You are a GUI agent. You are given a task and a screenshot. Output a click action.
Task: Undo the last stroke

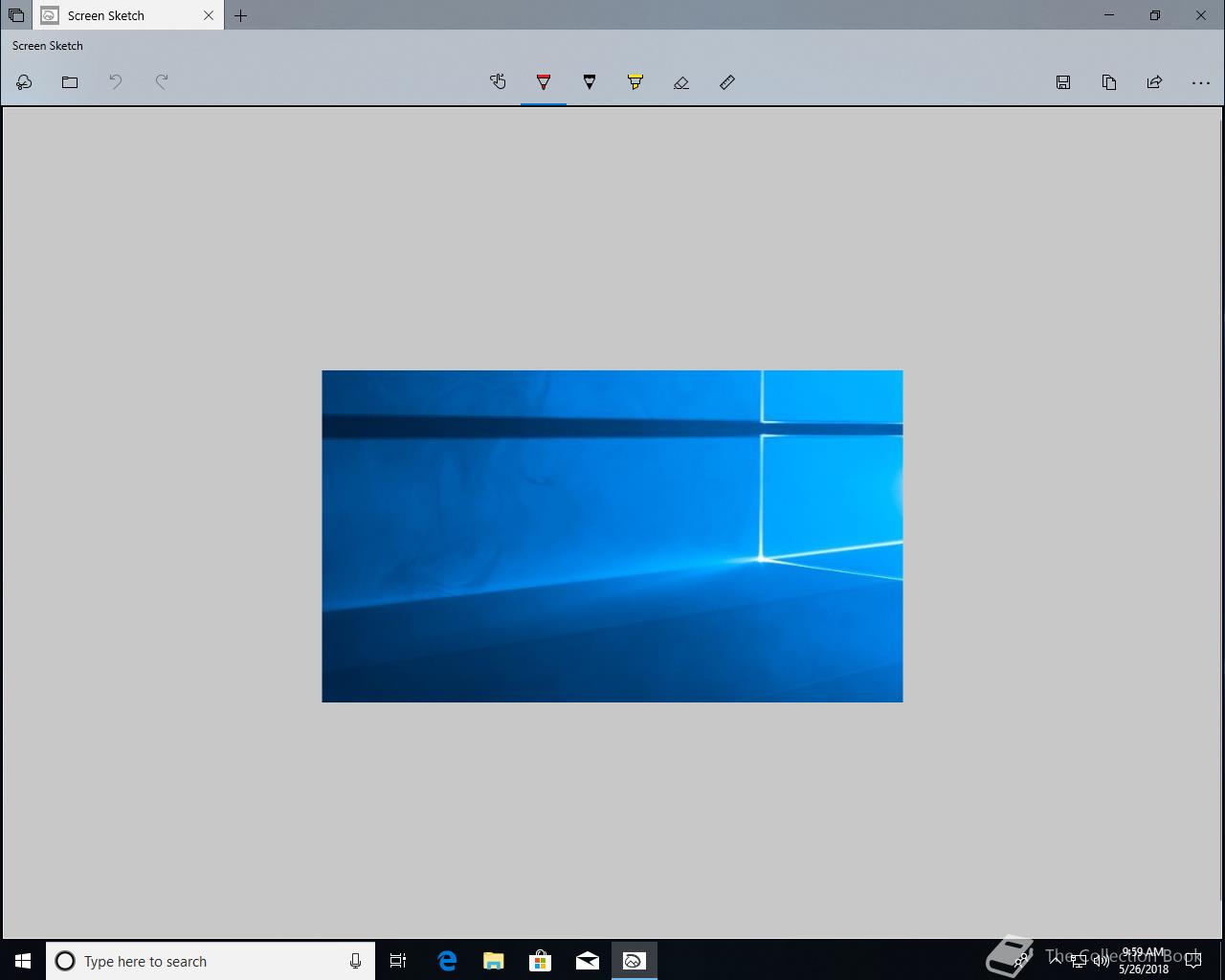(x=116, y=82)
